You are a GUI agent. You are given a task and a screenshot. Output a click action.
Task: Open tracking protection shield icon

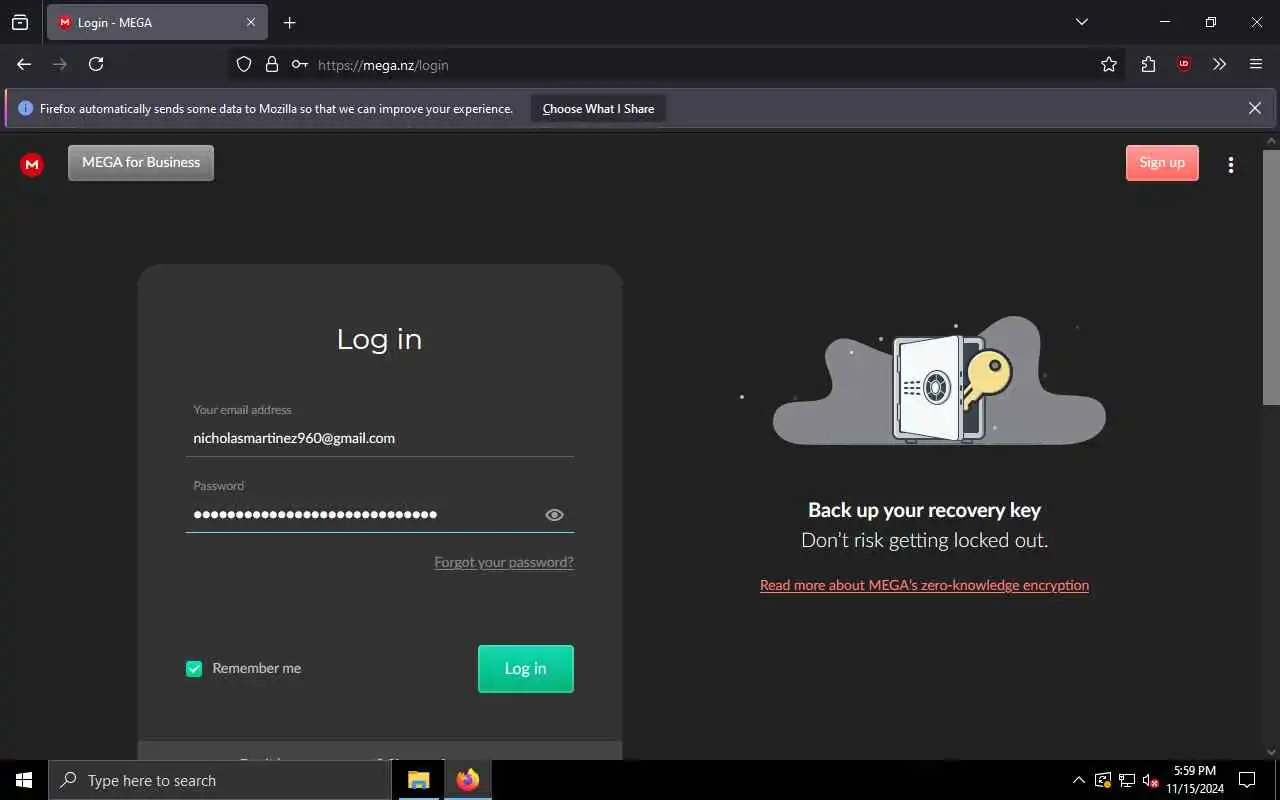244,64
